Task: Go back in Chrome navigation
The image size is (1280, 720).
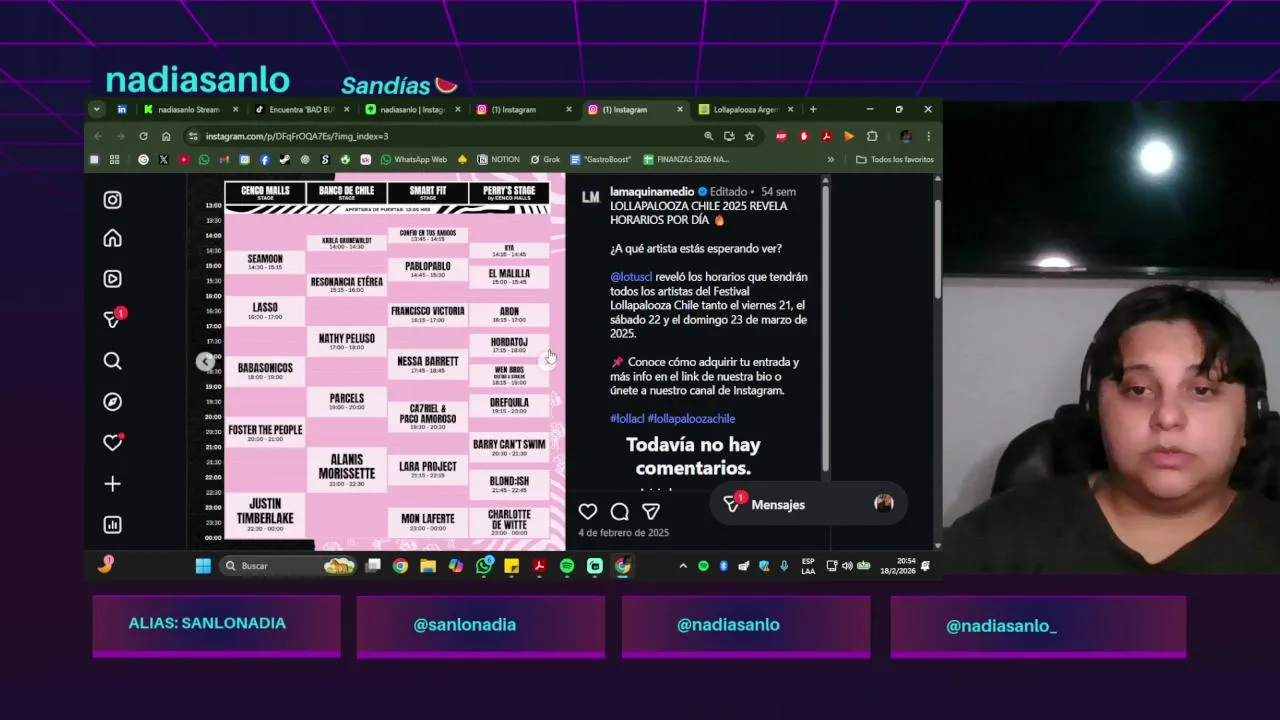Action: click(98, 136)
